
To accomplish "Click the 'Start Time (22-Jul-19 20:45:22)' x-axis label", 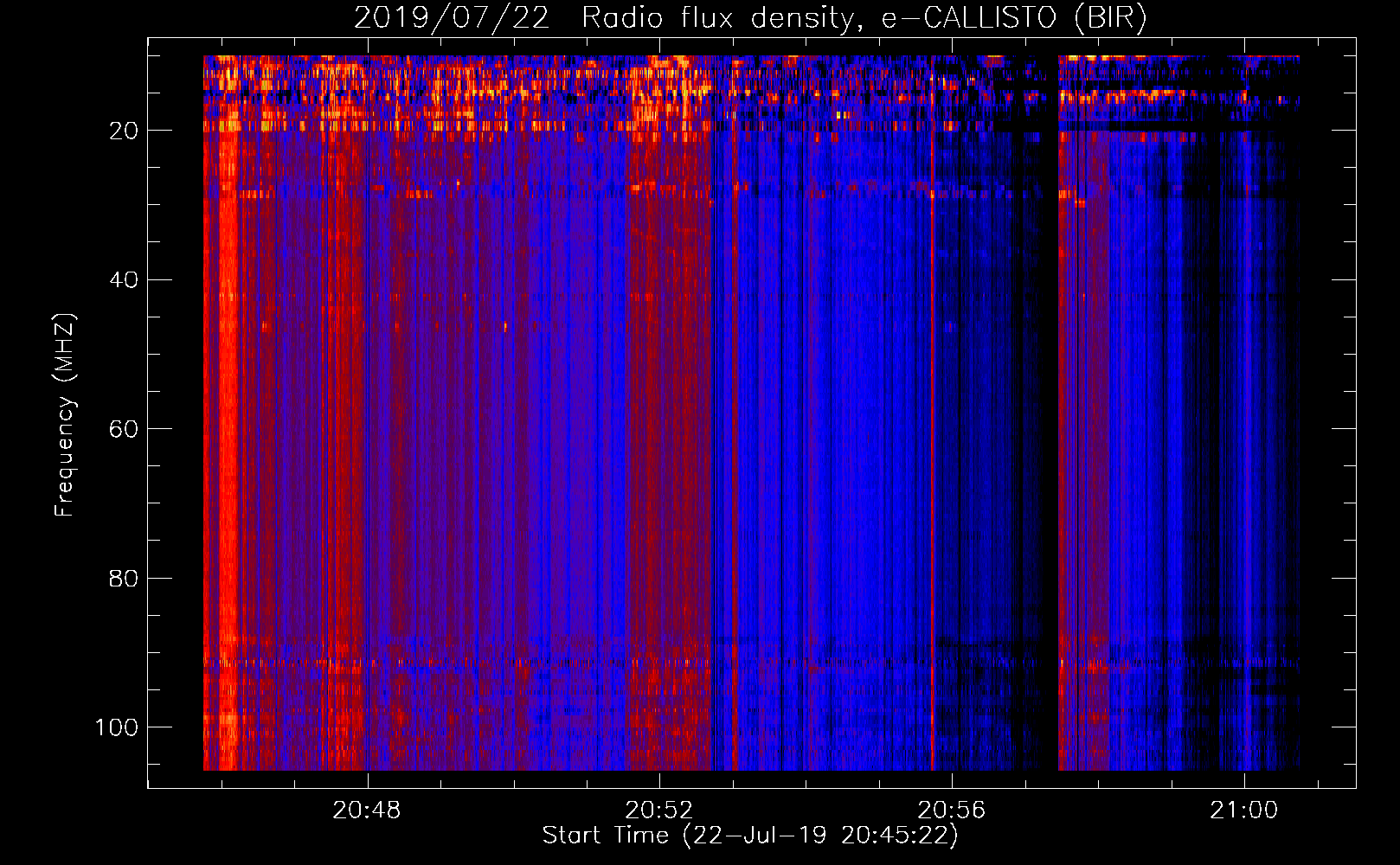I will (750, 836).
